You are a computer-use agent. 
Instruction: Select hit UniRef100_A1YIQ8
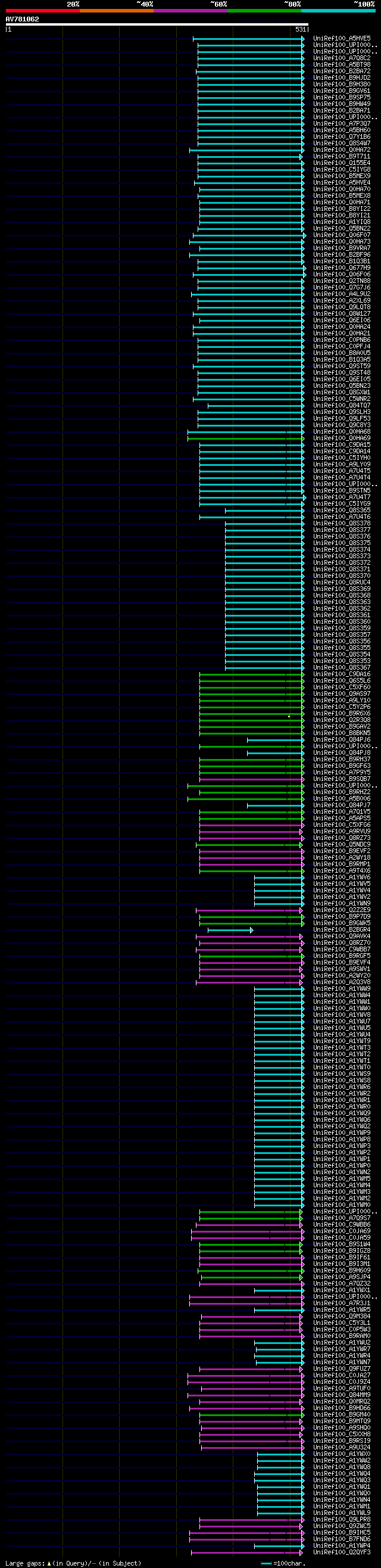pos(342,222)
